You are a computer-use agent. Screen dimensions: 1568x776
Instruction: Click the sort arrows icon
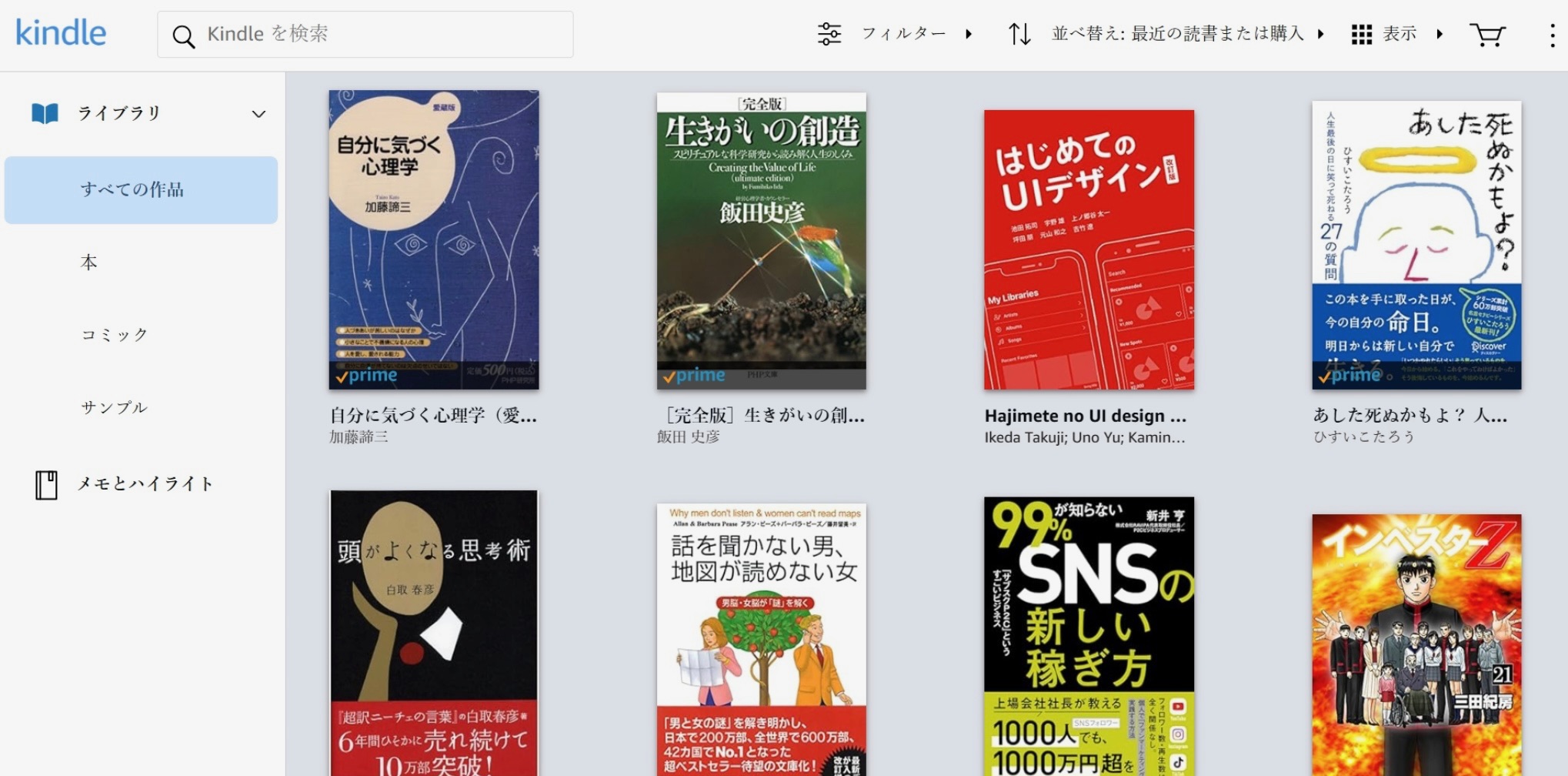[1019, 34]
